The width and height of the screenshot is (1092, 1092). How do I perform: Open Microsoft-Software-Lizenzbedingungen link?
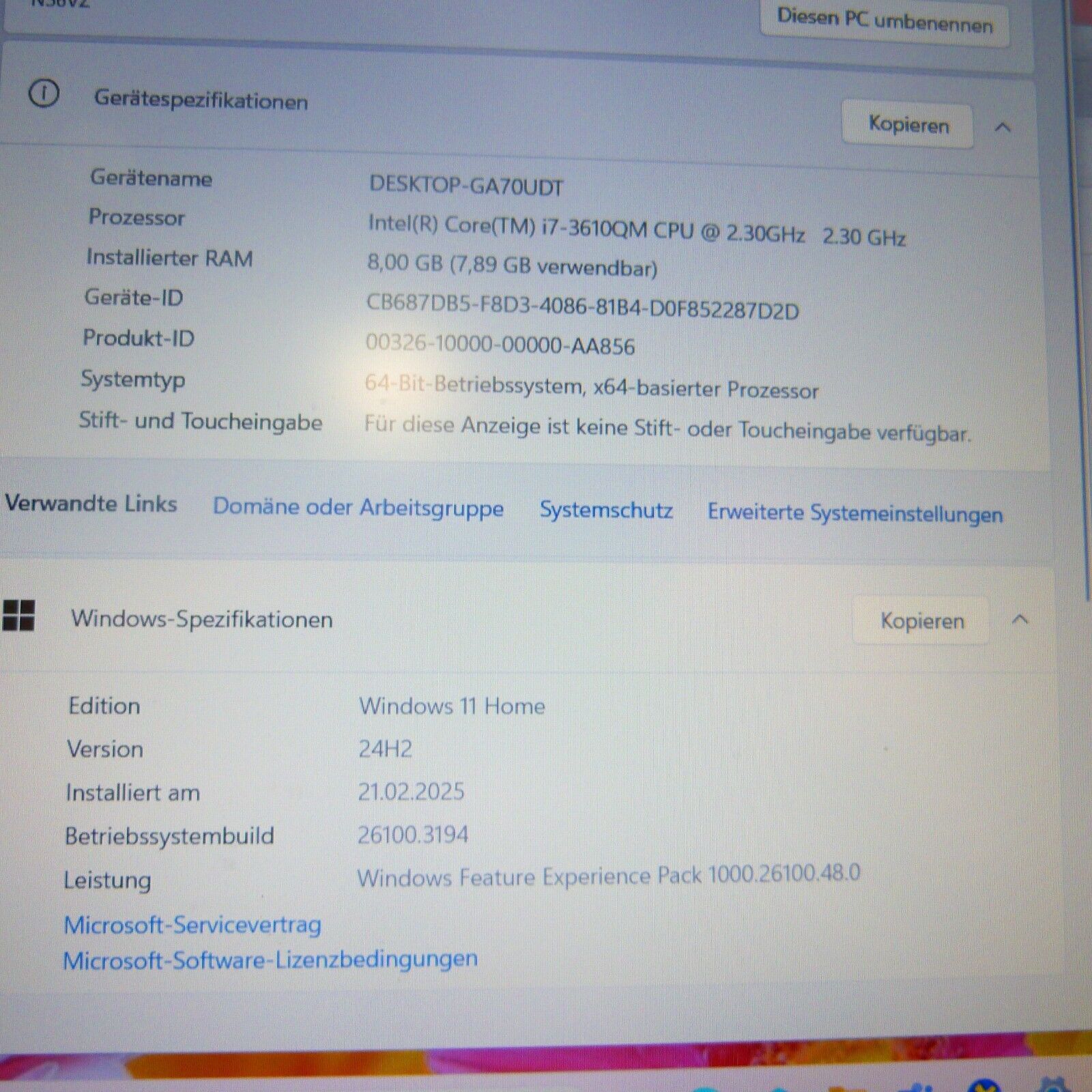(x=270, y=960)
